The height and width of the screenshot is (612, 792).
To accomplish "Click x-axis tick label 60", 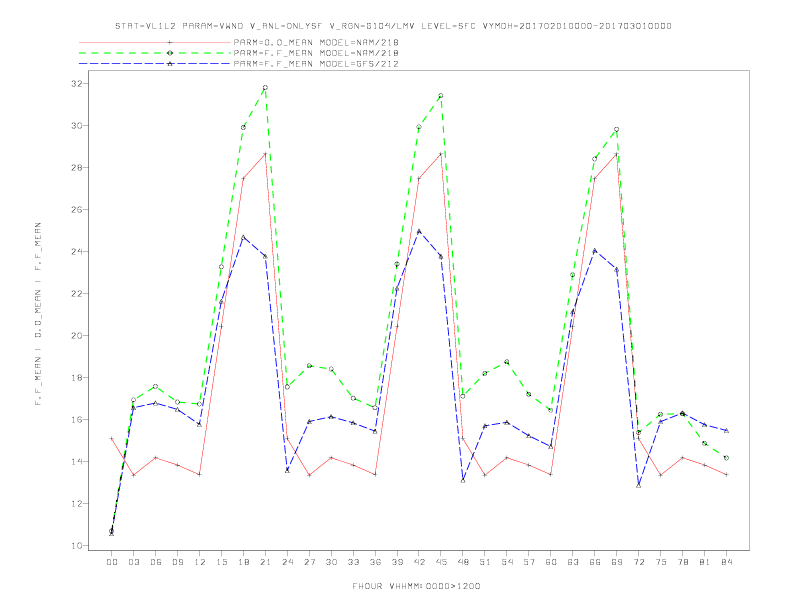I will click(x=551, y=562).
